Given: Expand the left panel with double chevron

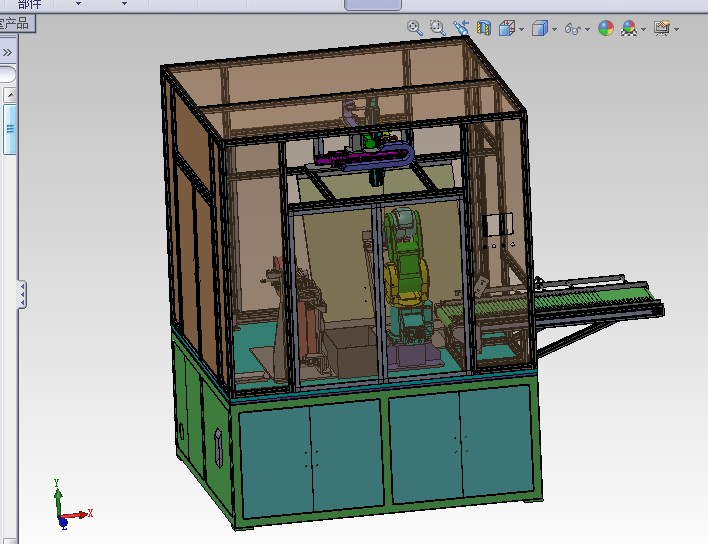Looking at the screenshot, I should (7, 53).
